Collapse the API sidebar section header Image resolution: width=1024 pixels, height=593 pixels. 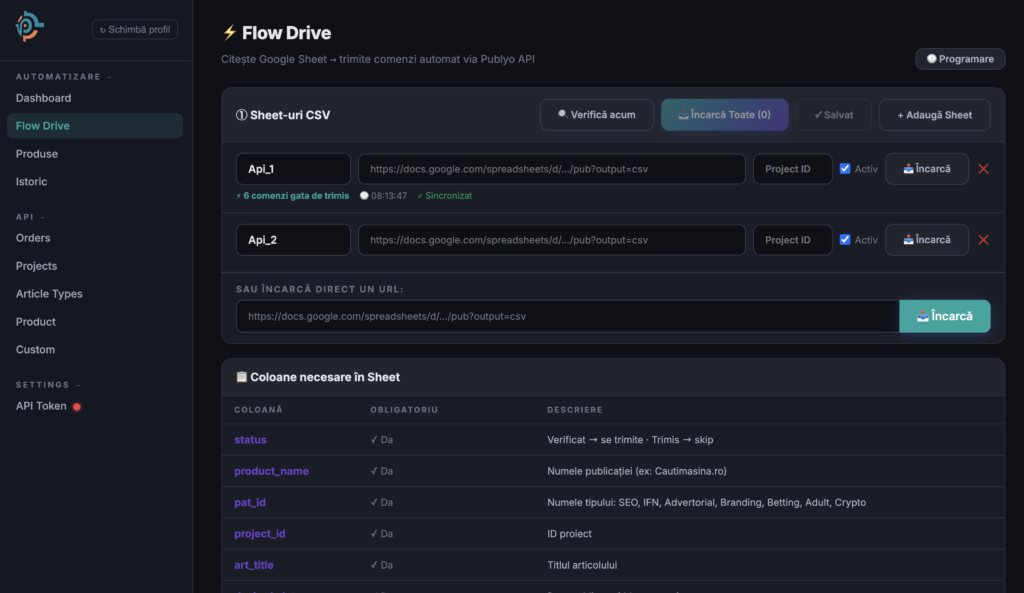pyautogui.click(x=29, y=216)
